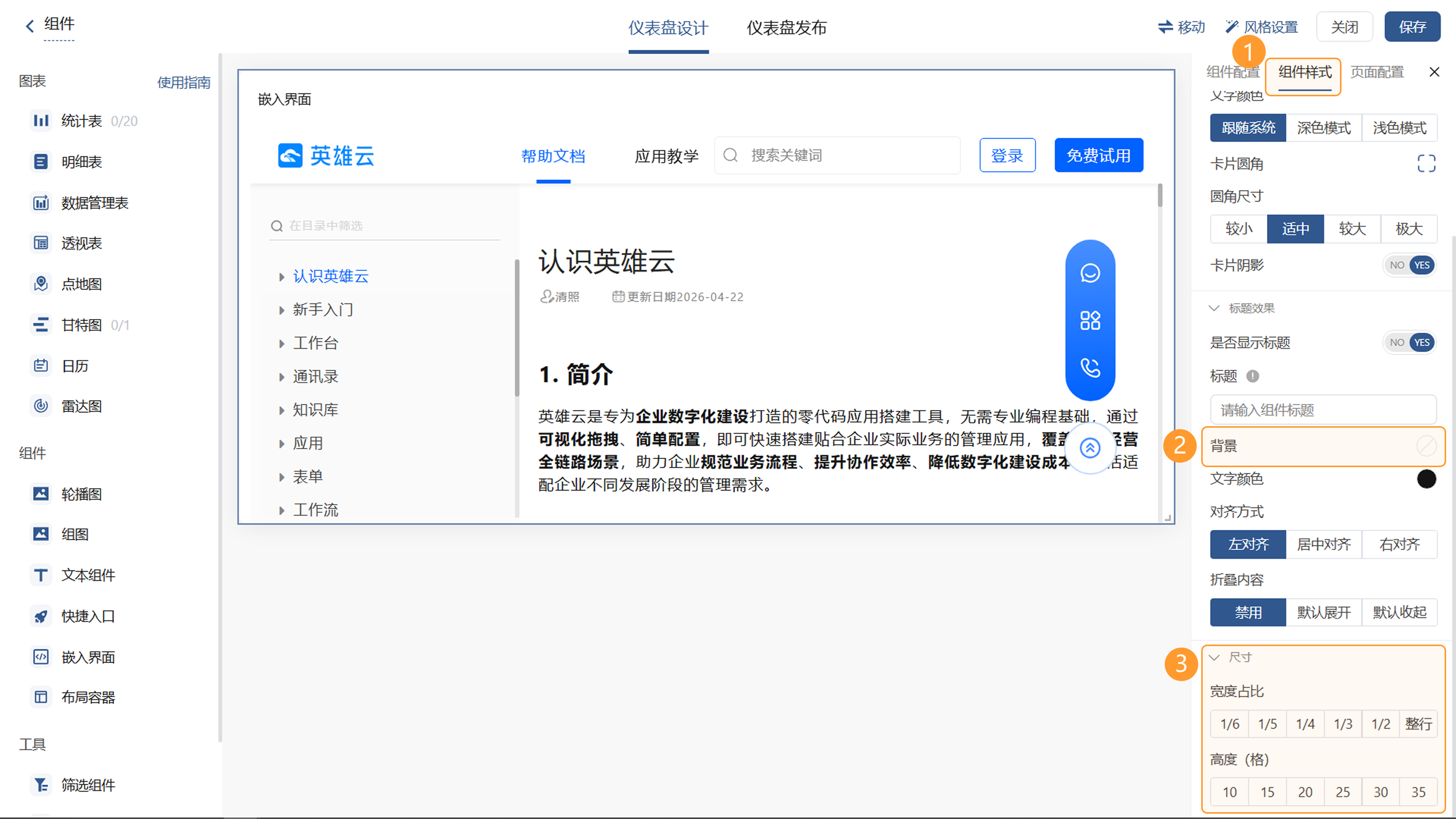Select the 嵌入界面 code icon

41,657
